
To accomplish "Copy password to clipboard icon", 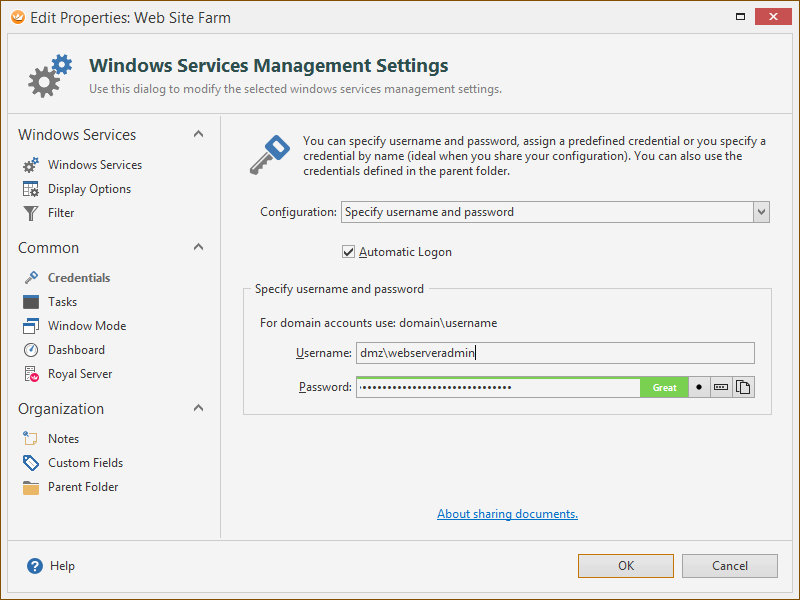I will 743,387.
